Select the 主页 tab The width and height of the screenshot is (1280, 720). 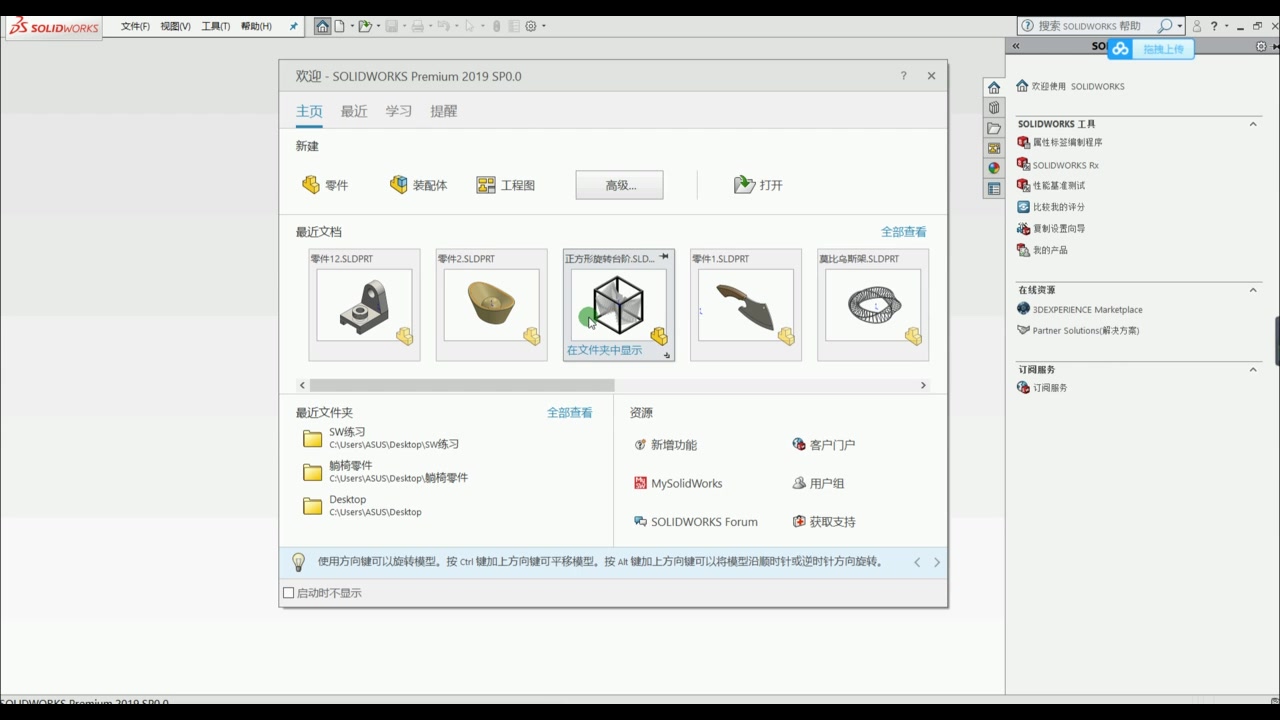(x=309, y=111)
